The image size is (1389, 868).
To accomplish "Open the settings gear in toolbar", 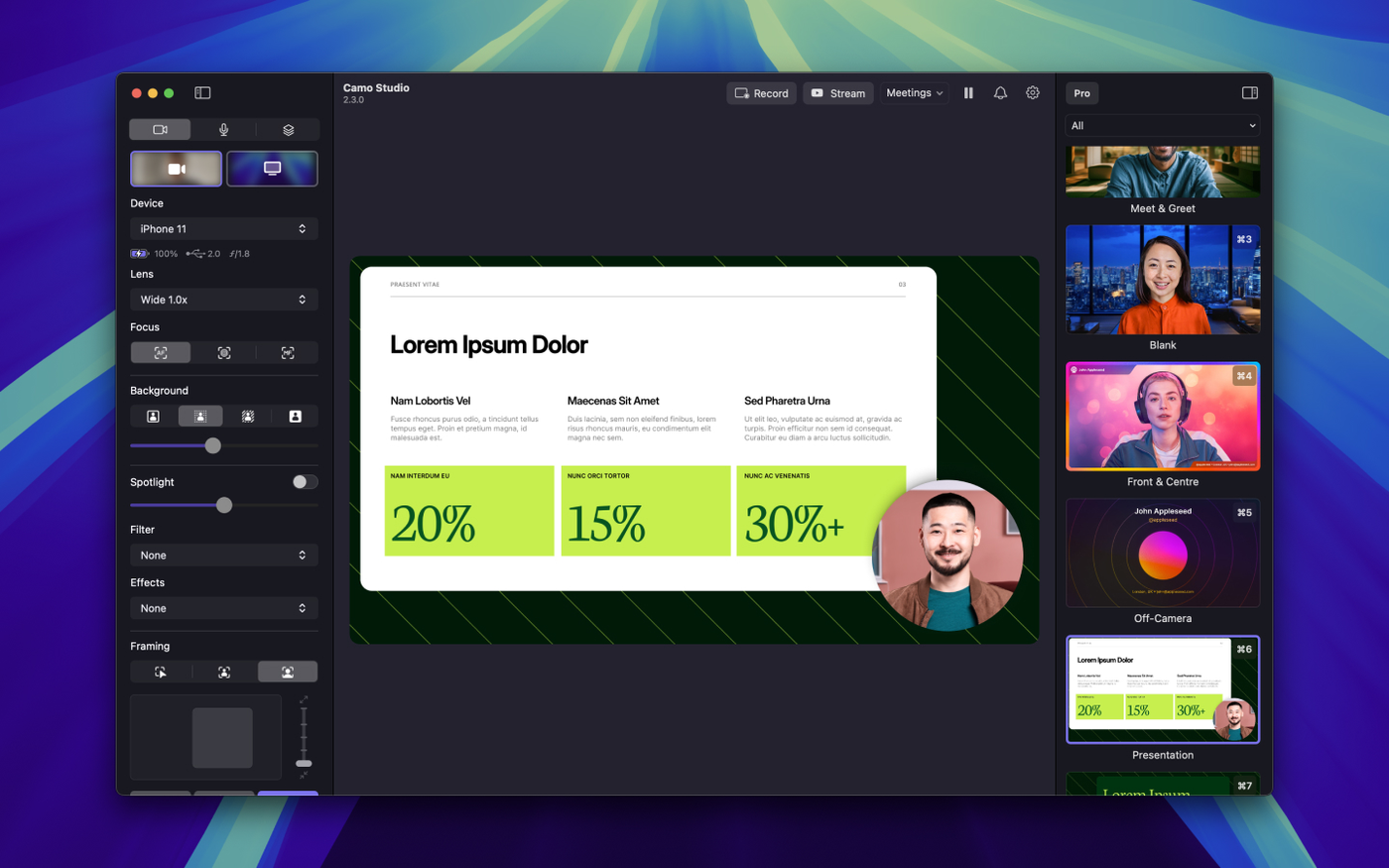I will pos(1033,93).
